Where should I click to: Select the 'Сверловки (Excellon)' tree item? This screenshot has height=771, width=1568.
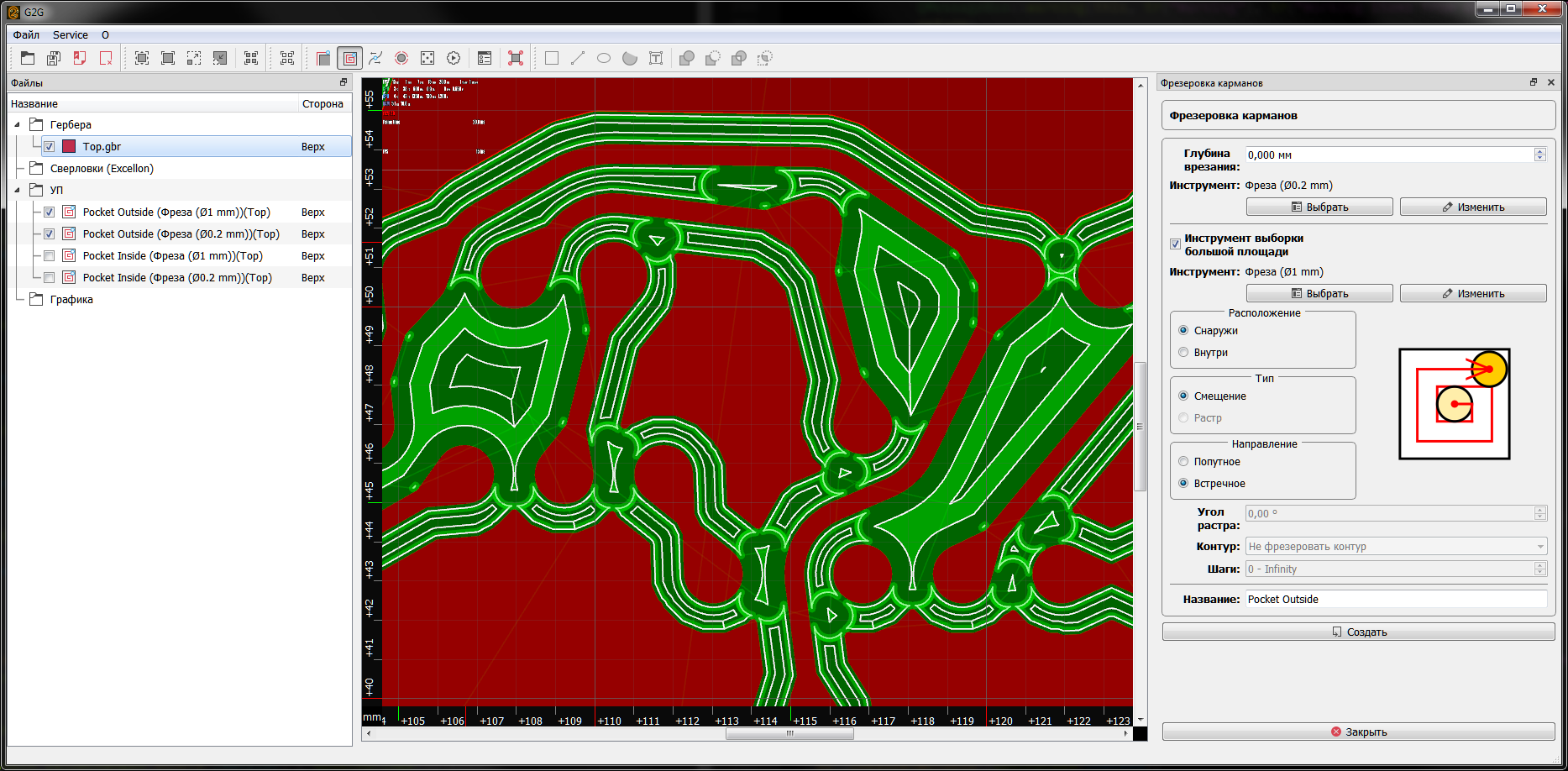point(102,168)
